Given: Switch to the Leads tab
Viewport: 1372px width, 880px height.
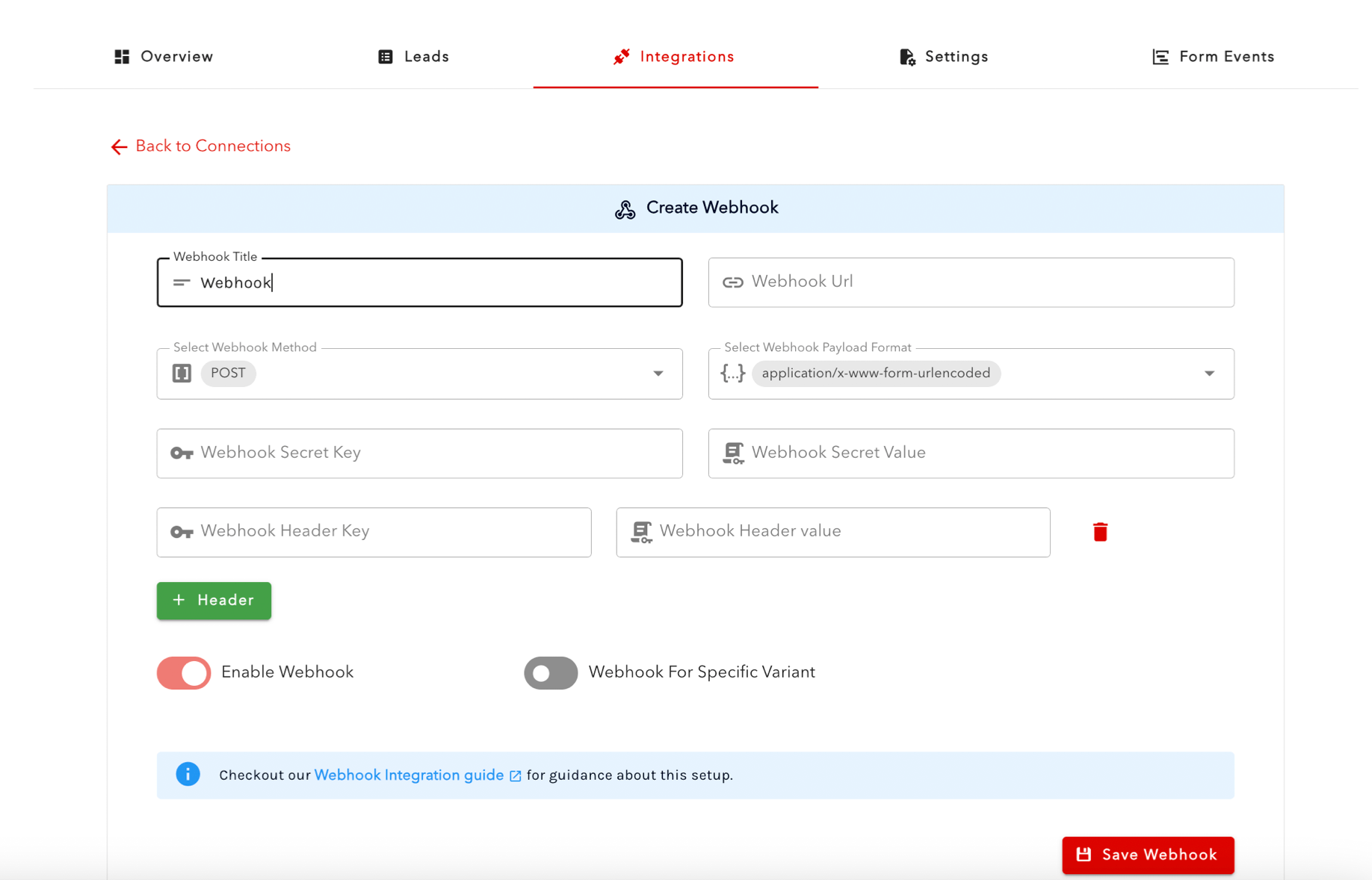Looking at the screenshot, I should (413, 57).
